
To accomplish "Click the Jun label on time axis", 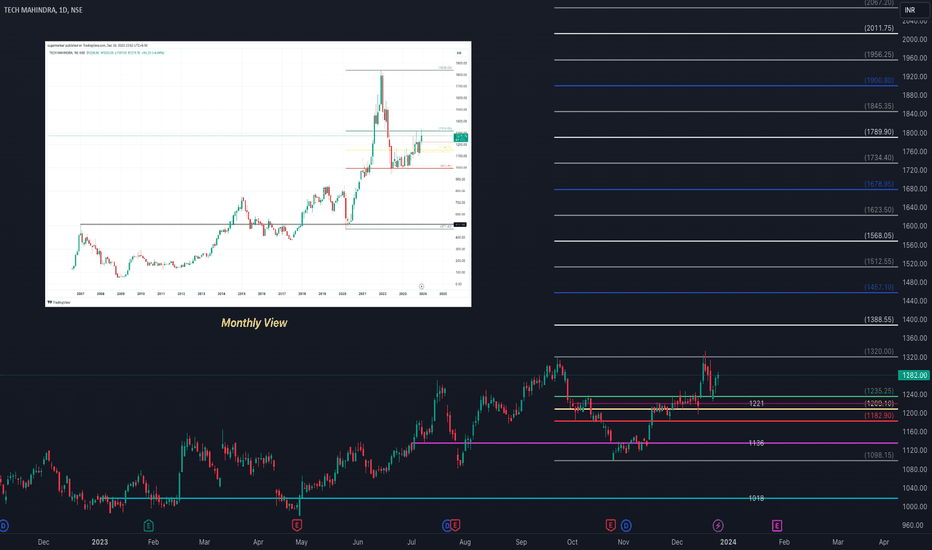I will (x=358, y=542).
